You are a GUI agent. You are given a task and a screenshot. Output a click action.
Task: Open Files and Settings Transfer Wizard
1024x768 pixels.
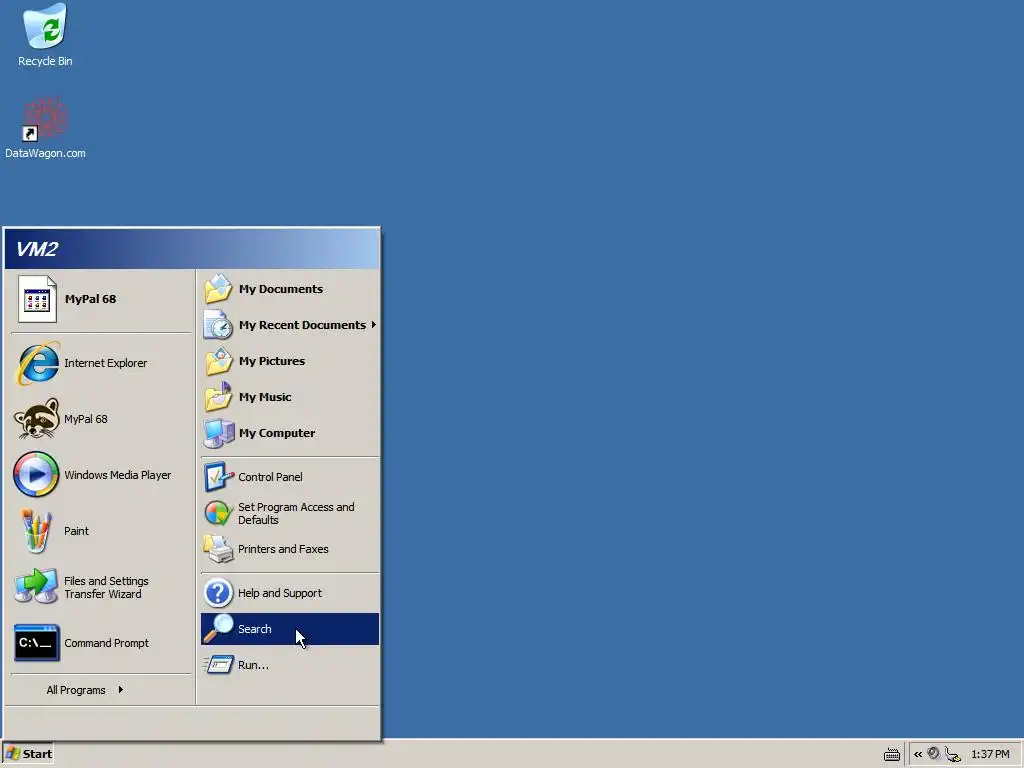(x=101, y=587)
